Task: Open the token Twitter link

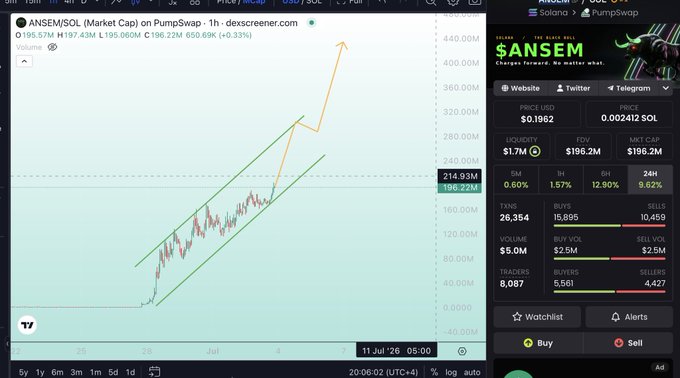Action: pyautogui.click(x=573, y=88)
